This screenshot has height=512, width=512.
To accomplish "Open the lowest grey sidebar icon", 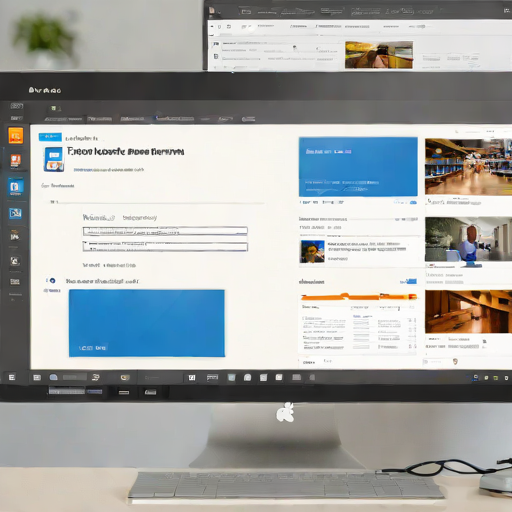I will pyautogui.click(x=15, y=282).
